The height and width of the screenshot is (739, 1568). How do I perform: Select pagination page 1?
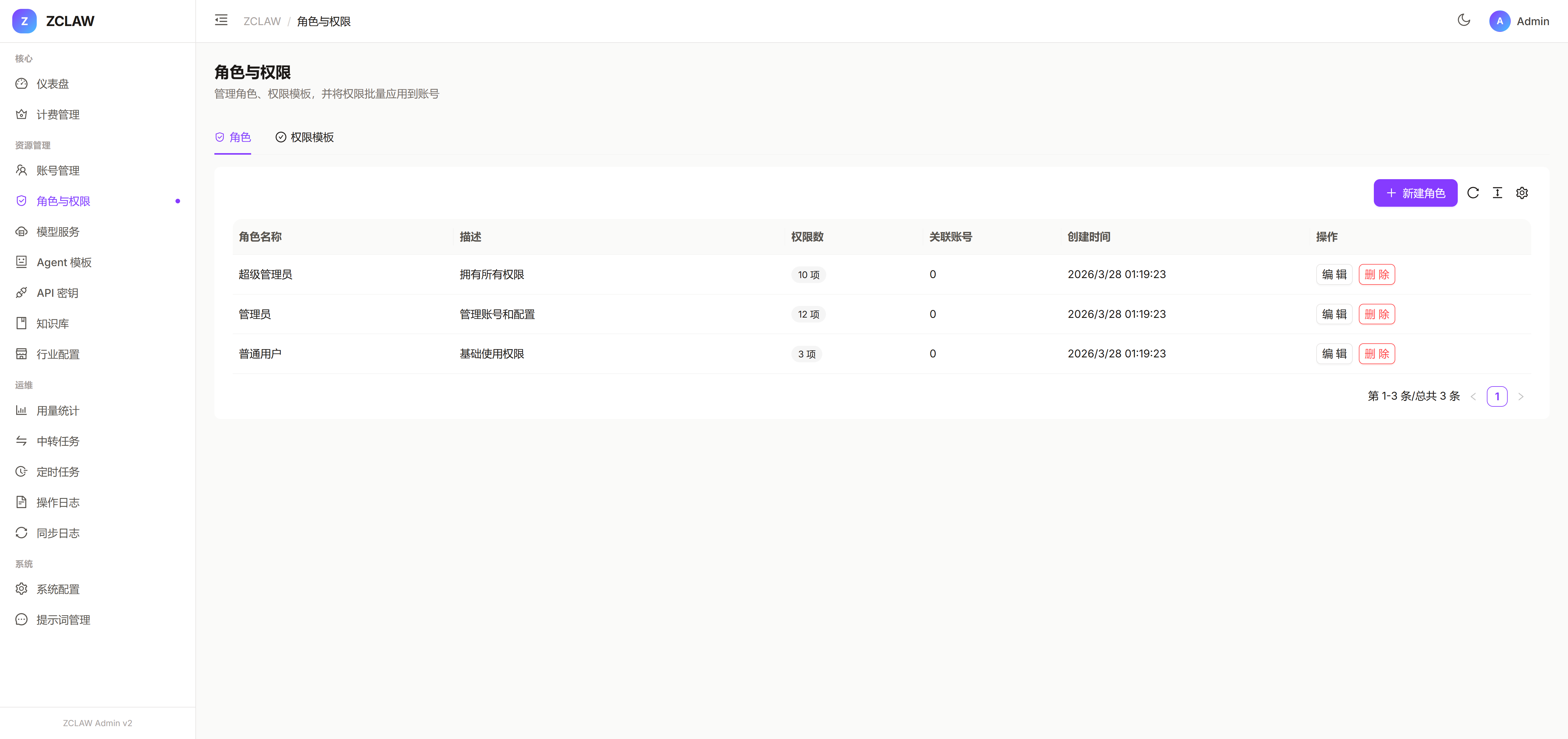1497,396
